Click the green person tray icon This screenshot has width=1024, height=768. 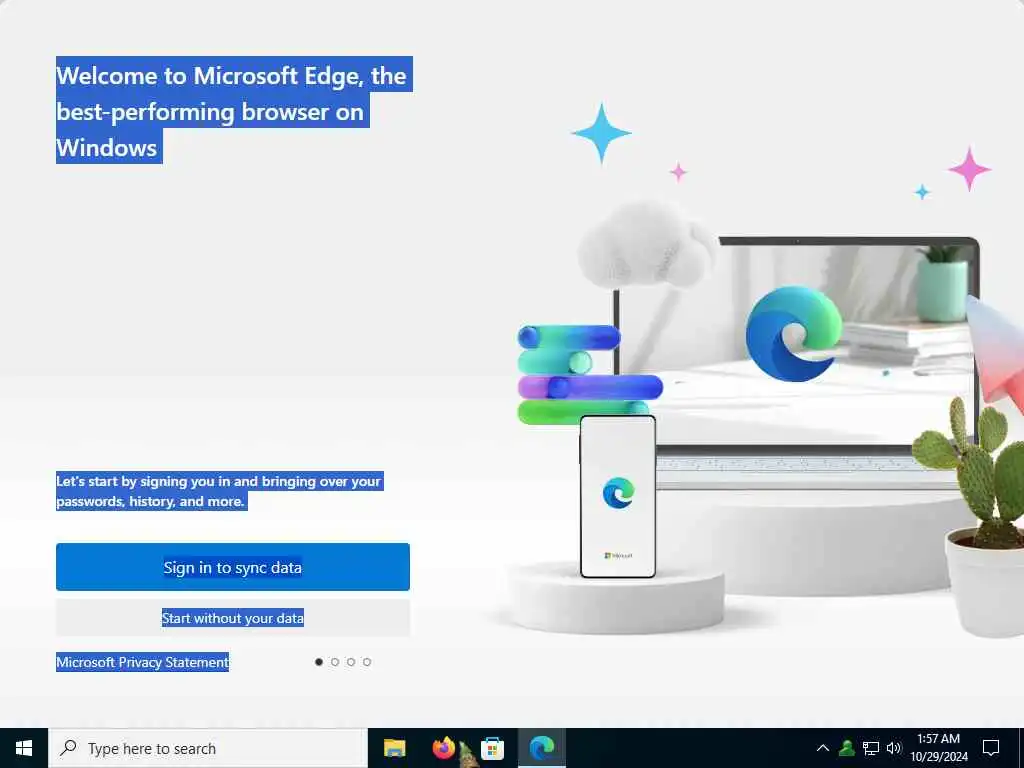tap(846, 748)
